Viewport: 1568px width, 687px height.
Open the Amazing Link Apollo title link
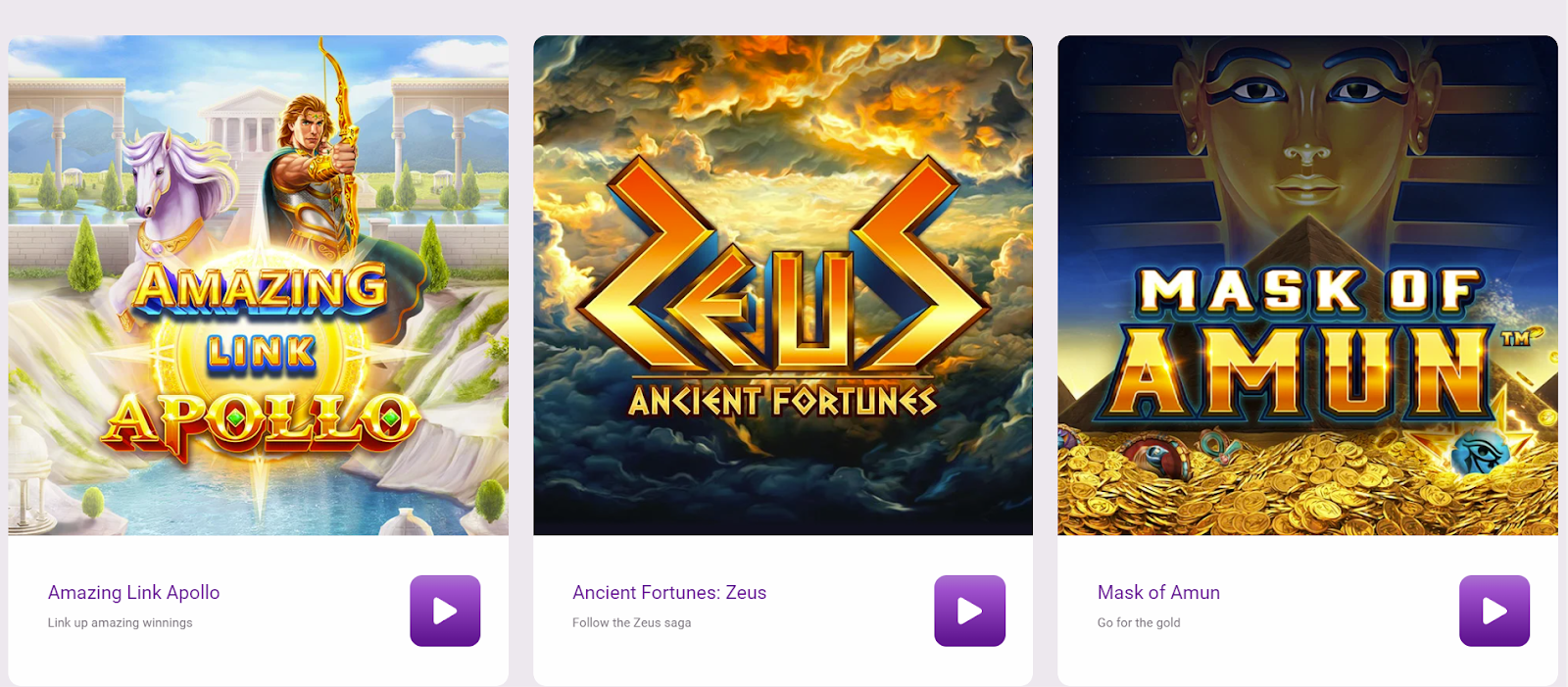(133, 592)
